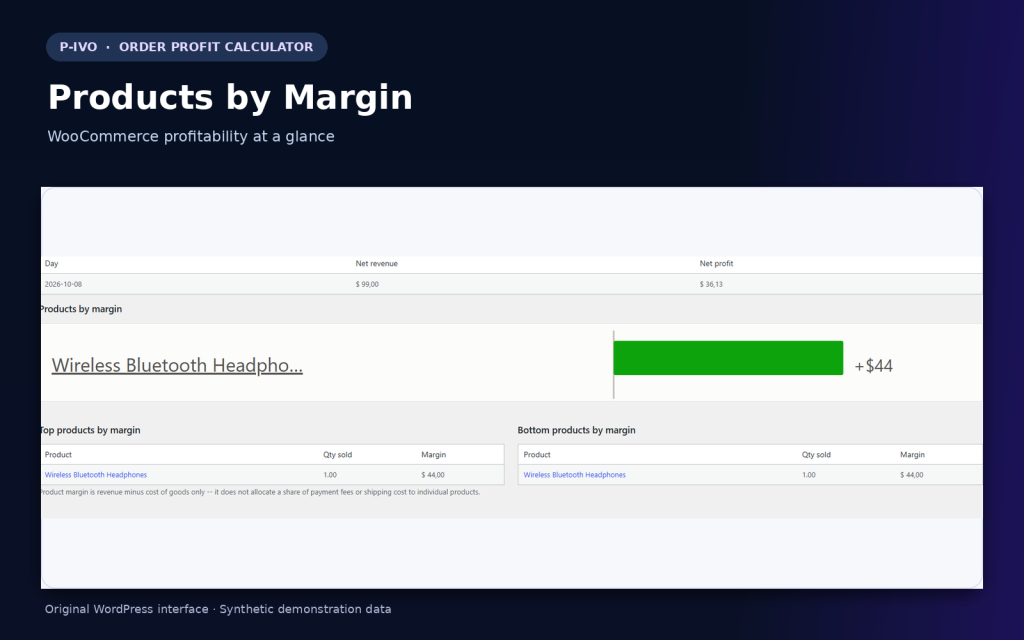Click Qty sold header in Bottom products table
The height and width of the screenshot is (640, 1024).
[816, 455]
